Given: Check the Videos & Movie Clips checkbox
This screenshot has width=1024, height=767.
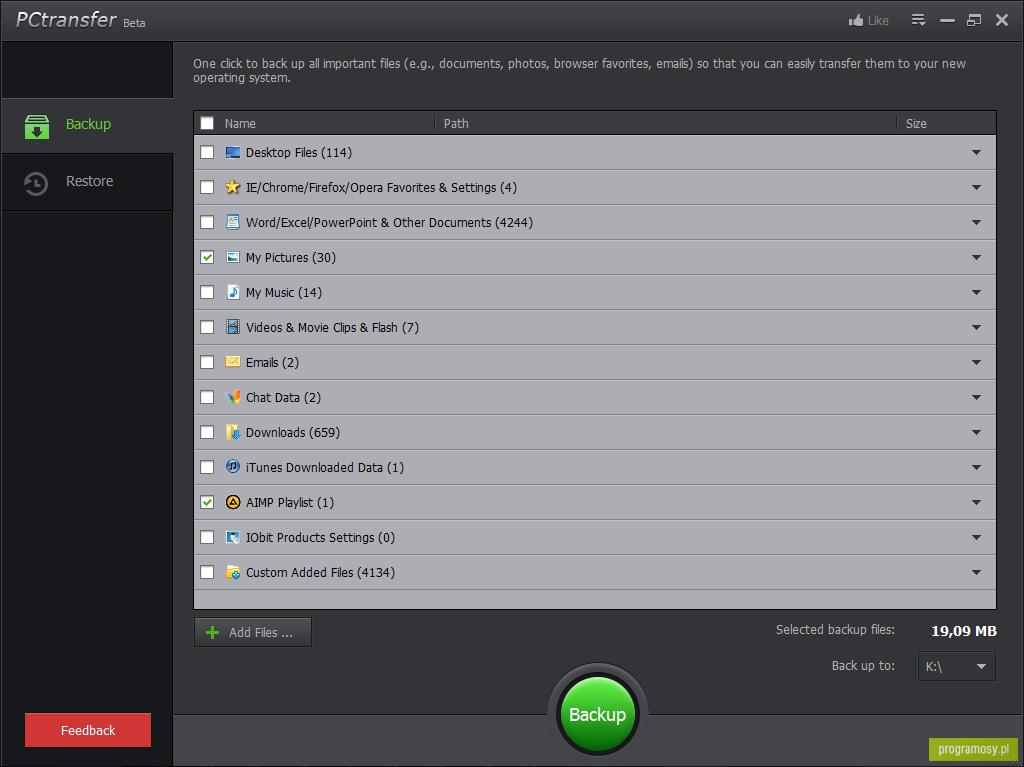Looking at the screenshot, I should (x=207, y=327).
